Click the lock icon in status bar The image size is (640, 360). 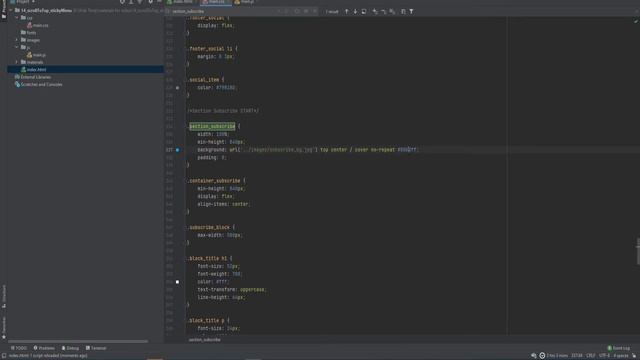[x=634, y=356]
